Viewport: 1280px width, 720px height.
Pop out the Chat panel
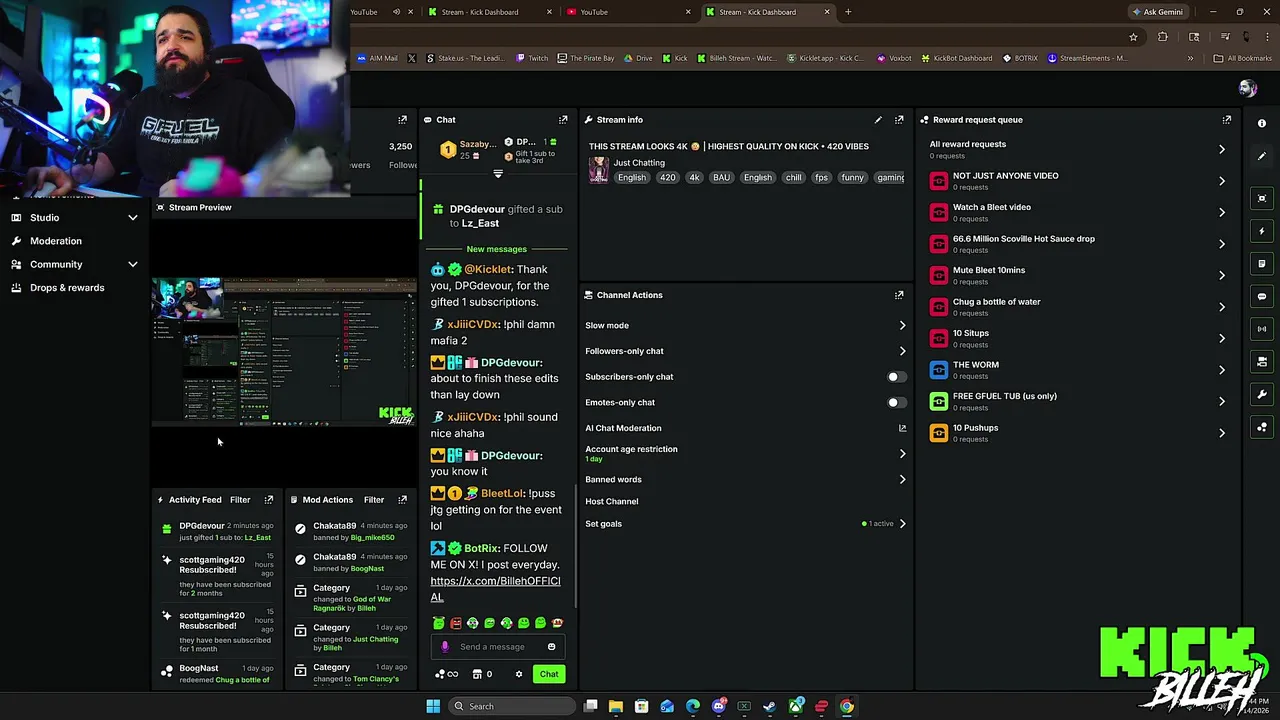point(563,120)
